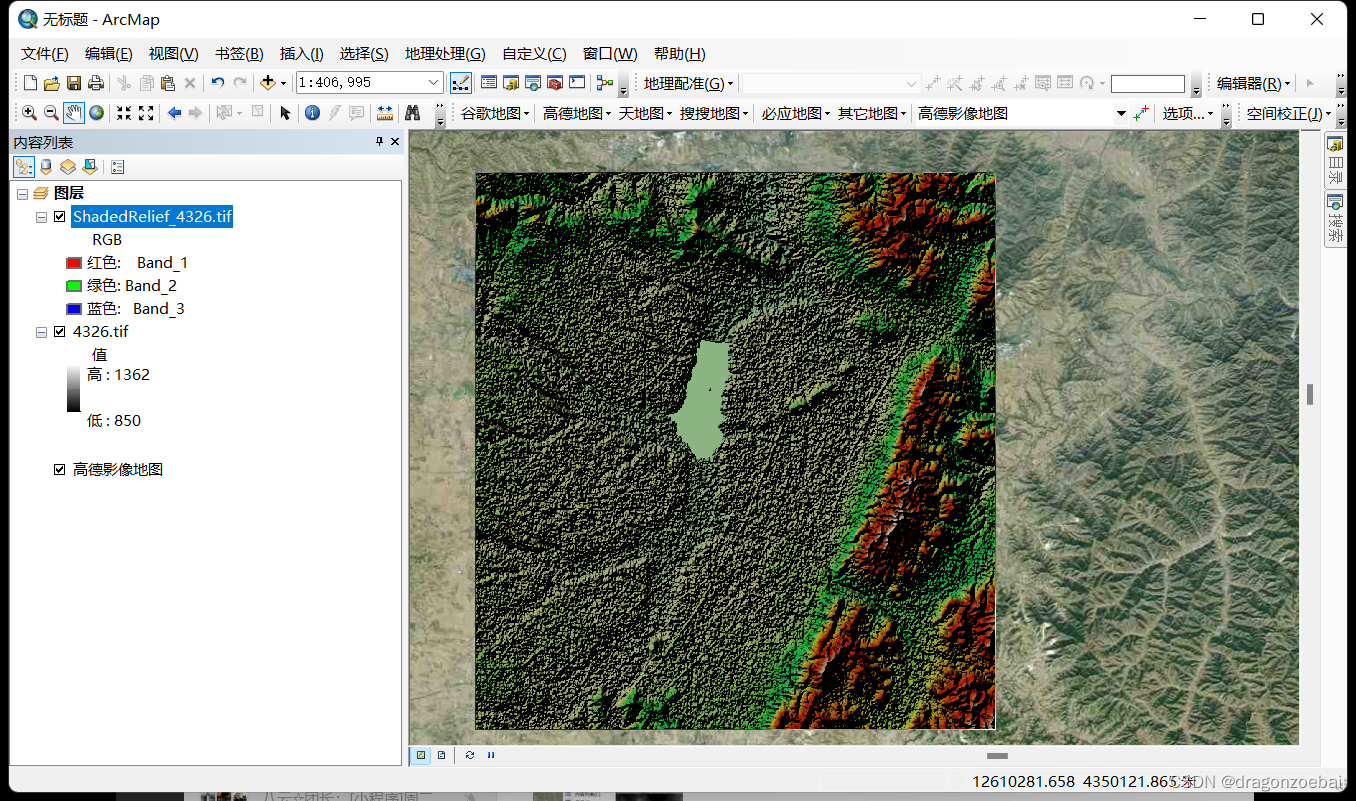Disable the 高德影像地图 basemap layer
This screenshot has height=801, width=1356.
pyautogui.click(x=59, y=468)
